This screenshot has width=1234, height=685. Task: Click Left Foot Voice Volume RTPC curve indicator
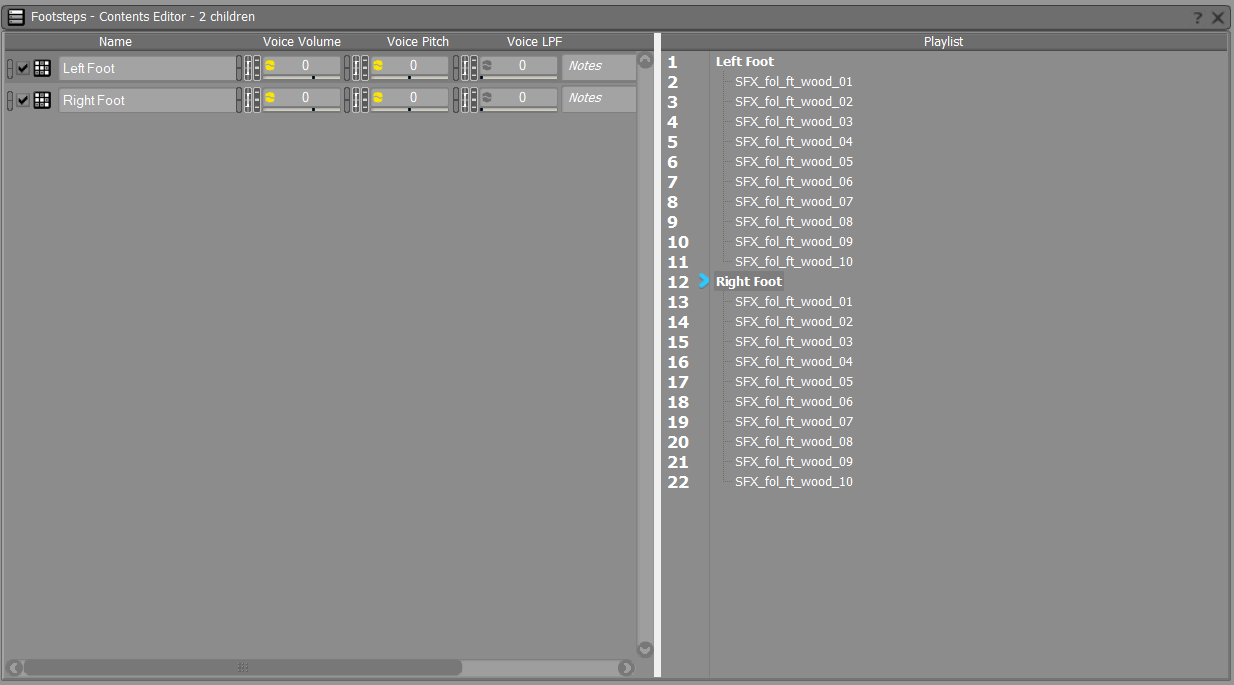[248, 68]
